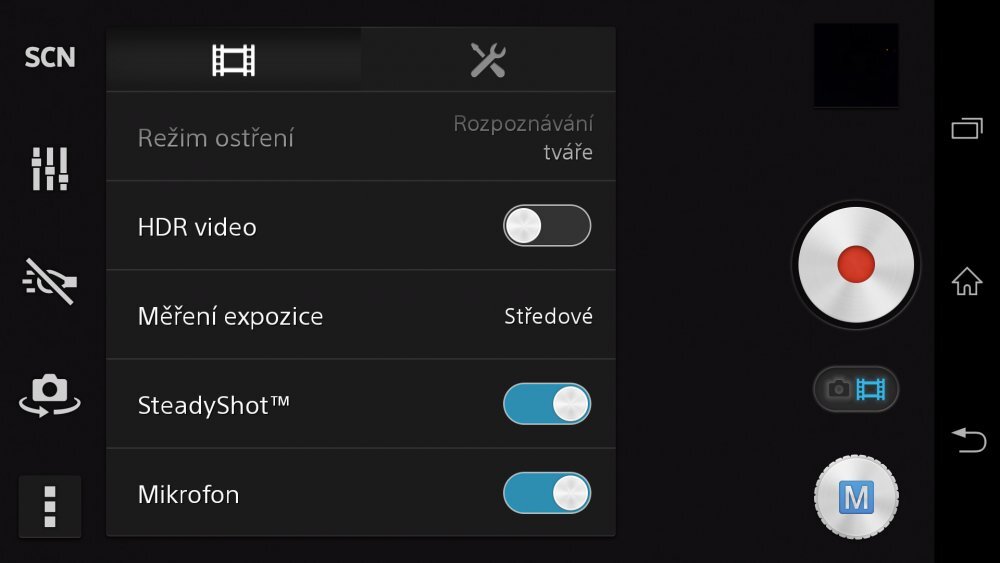Toggle the flash light off icon
The height and width of the screenshot is (563, 1000).
[50, 282]
